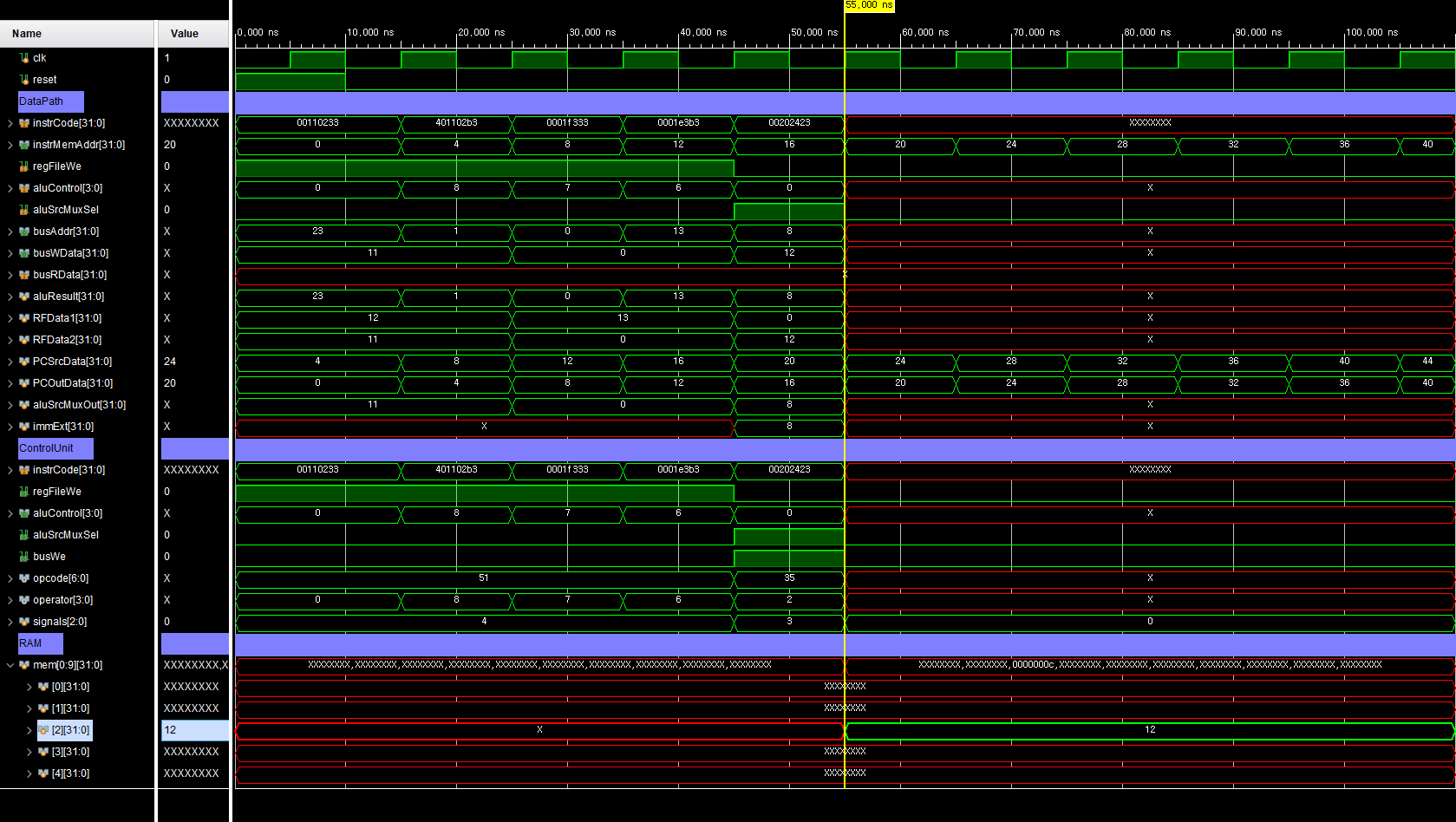Image resolution: width=1456 pixels, height=822 pixels.
Task: Click the RFData2 bus icon
Action: (24, 340)
